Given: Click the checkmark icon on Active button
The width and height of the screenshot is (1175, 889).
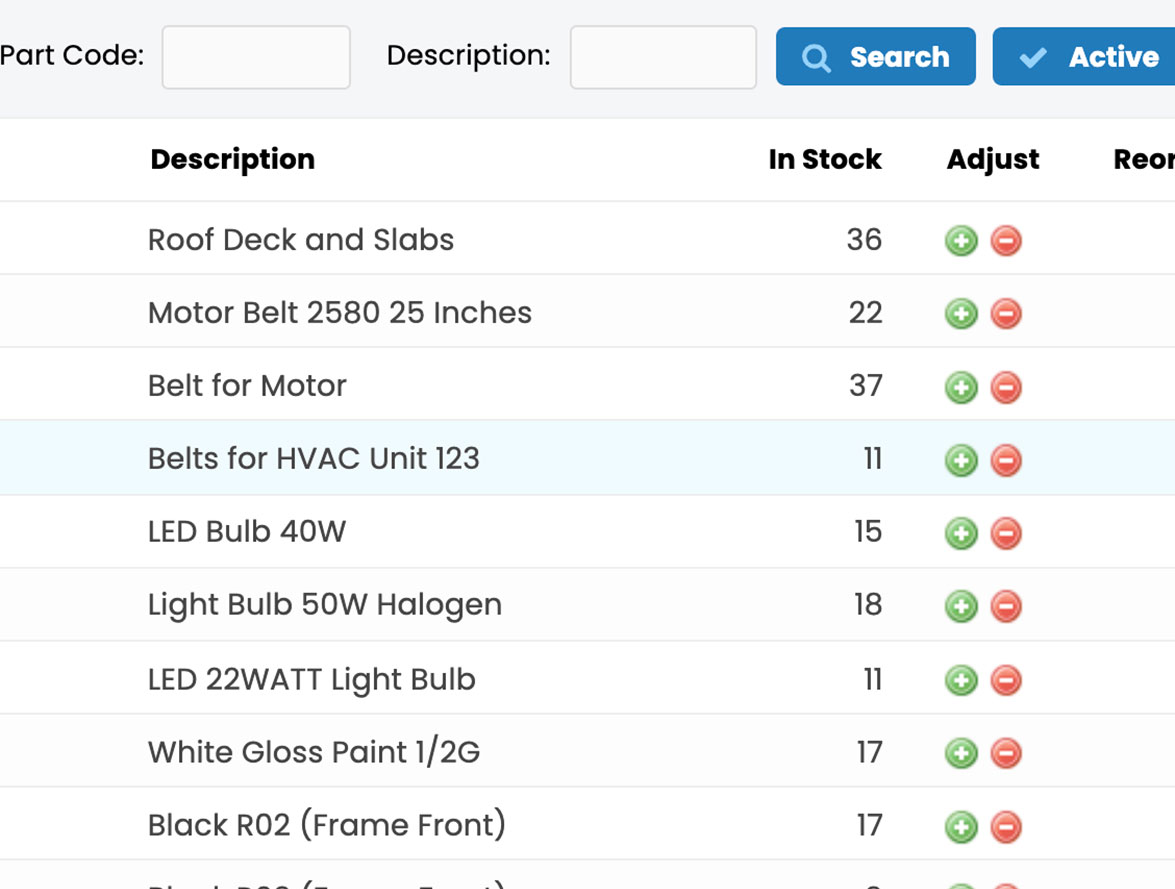Looking at the screenshot, I should click(x=1033, y=57).
